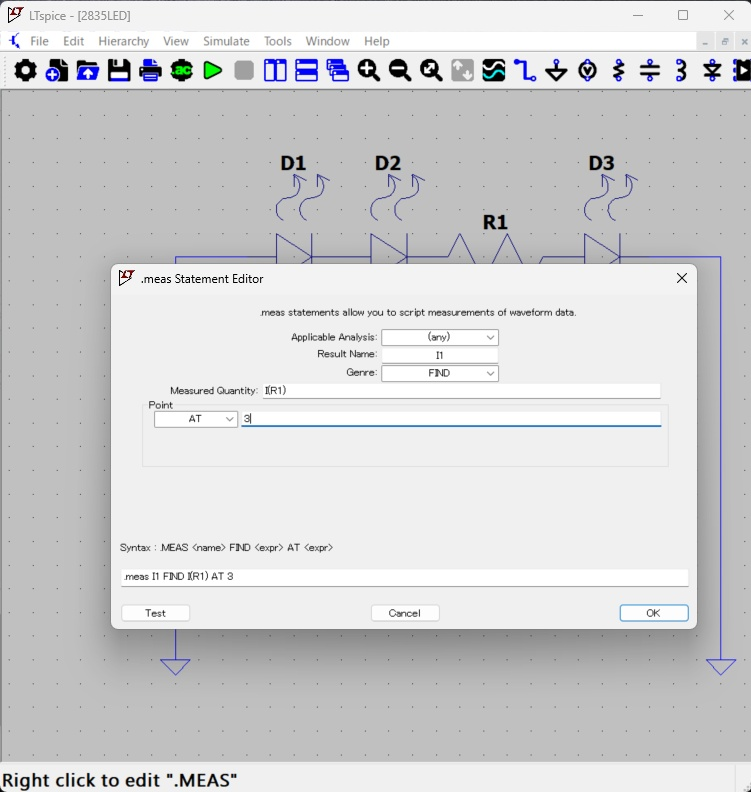Screen dimensions: 751x792
Task: Click the Result Name field containing I1
Action: tap(440, 355)
